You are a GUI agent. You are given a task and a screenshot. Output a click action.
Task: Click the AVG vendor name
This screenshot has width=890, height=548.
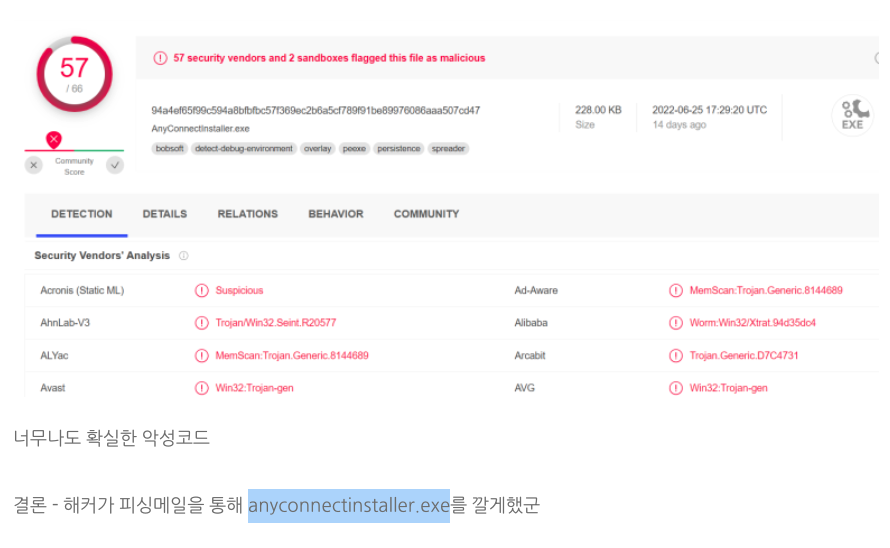pyautogui.click(x=524, y=388)
